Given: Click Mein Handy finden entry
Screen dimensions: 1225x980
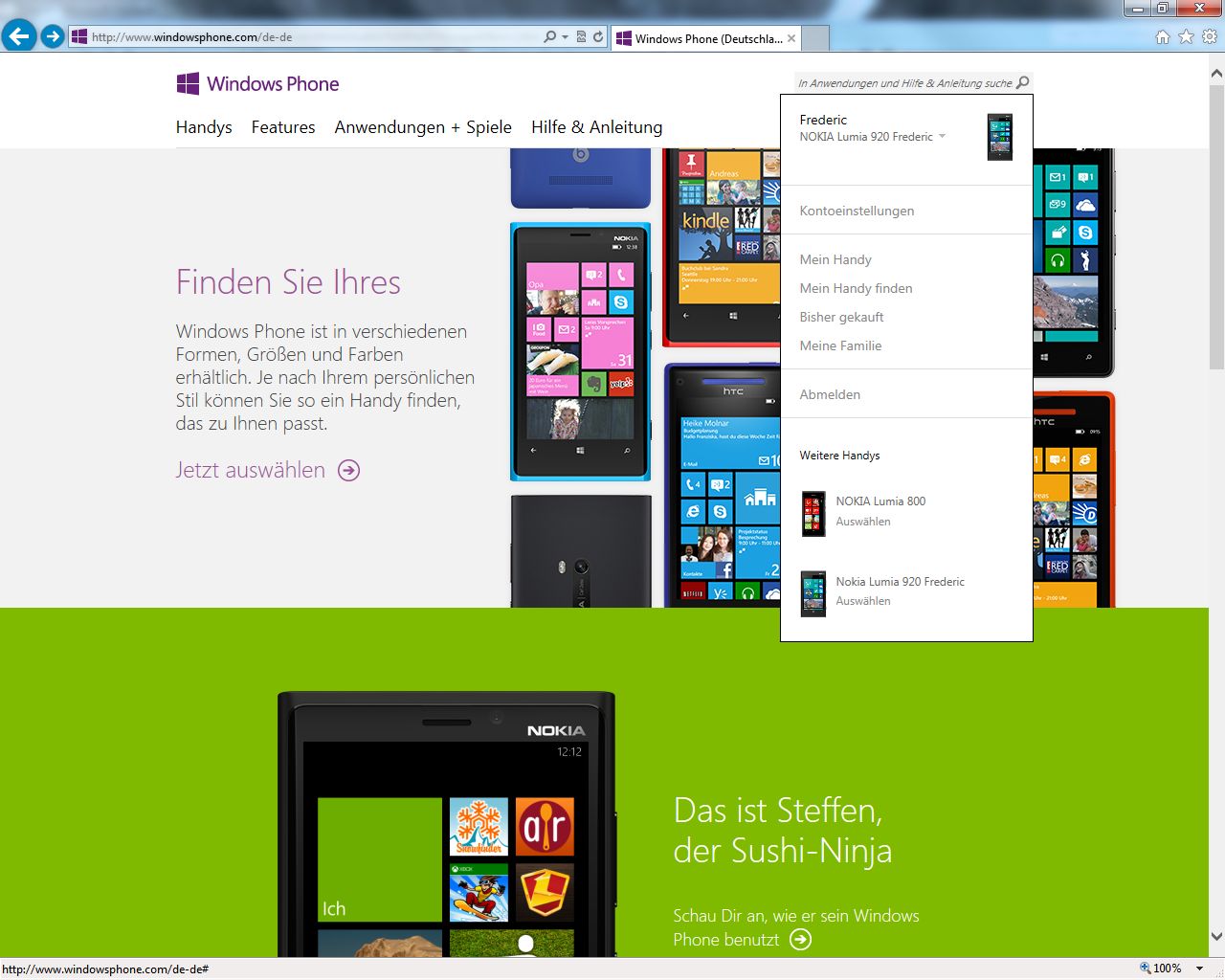Looking at the screenshot, I should click(x=856, y=288).
